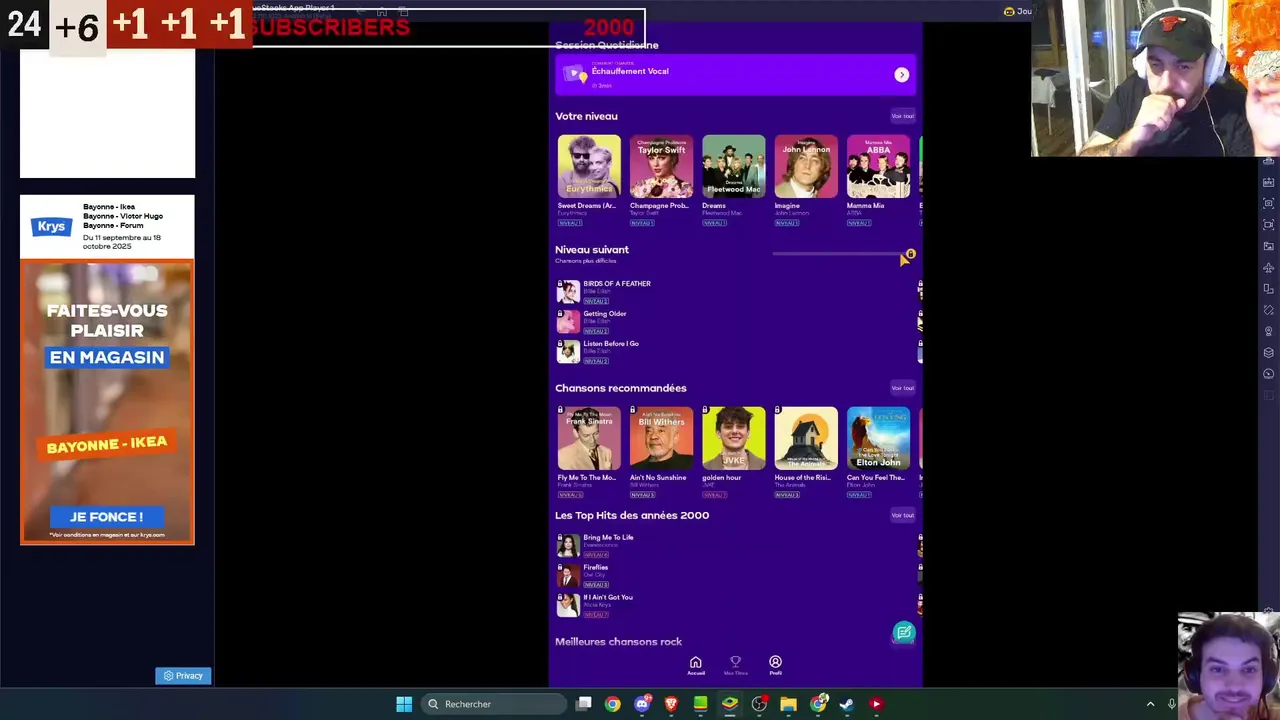Start the Échauffement Vocal session arrow
The height and width of the screenshot is (720, 1280).
point(902,75)
